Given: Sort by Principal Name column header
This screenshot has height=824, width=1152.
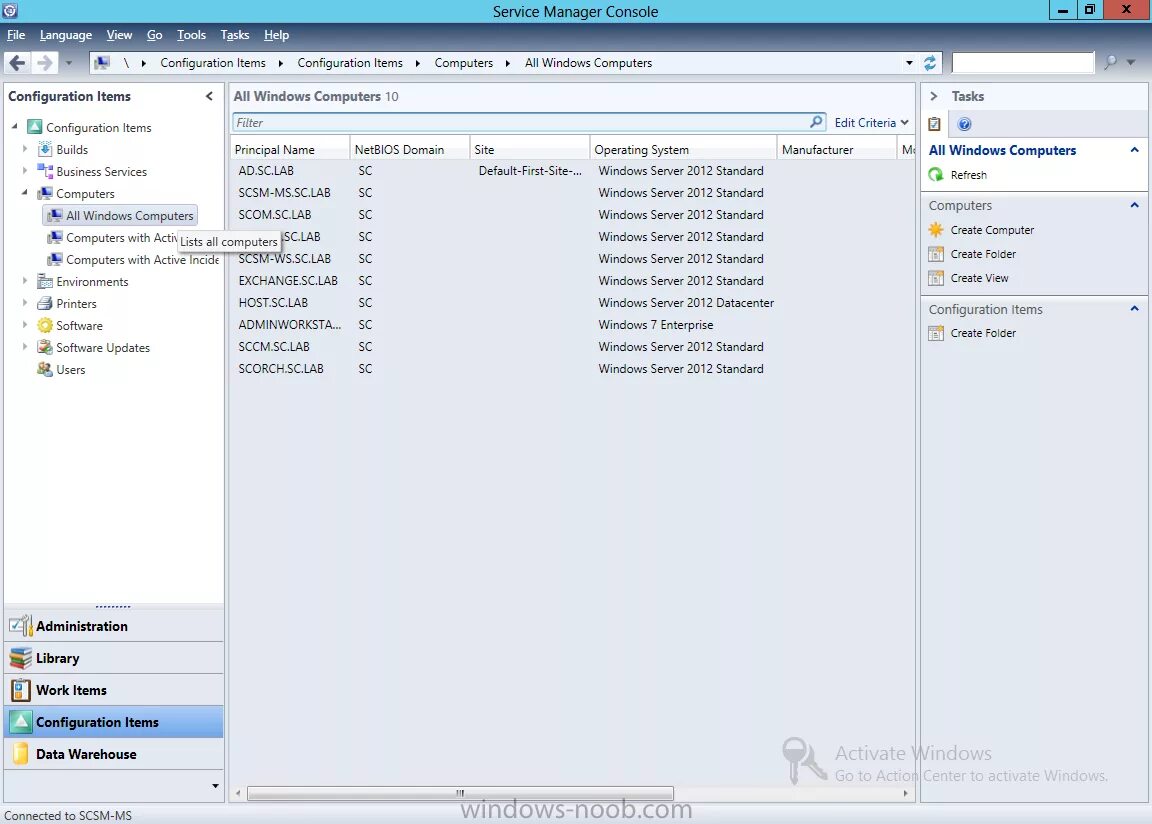Looking at the screenshot, I should (290, 150).
